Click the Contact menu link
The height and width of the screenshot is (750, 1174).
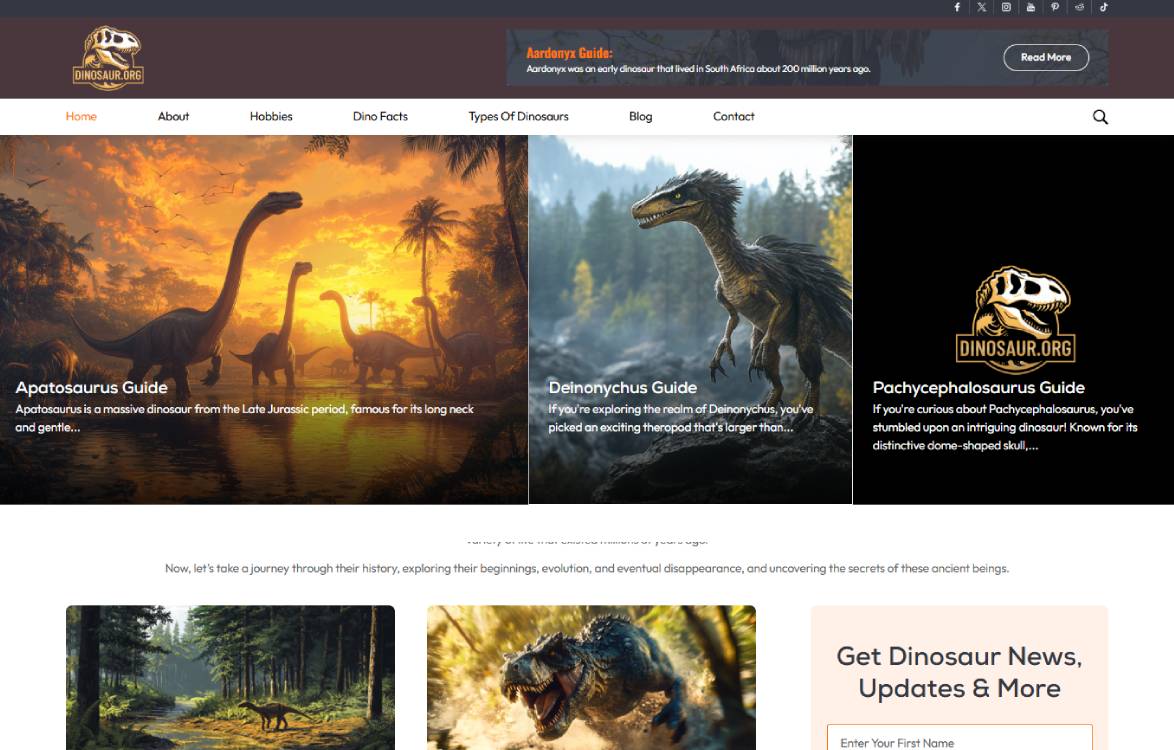[x=733, y=117]
